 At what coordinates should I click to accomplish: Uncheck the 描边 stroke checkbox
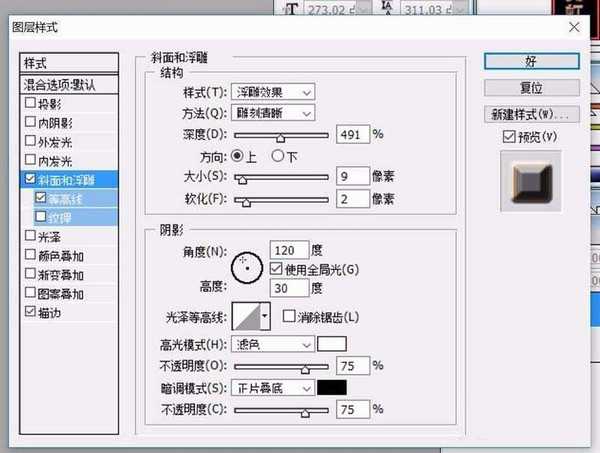click(30, 311)
